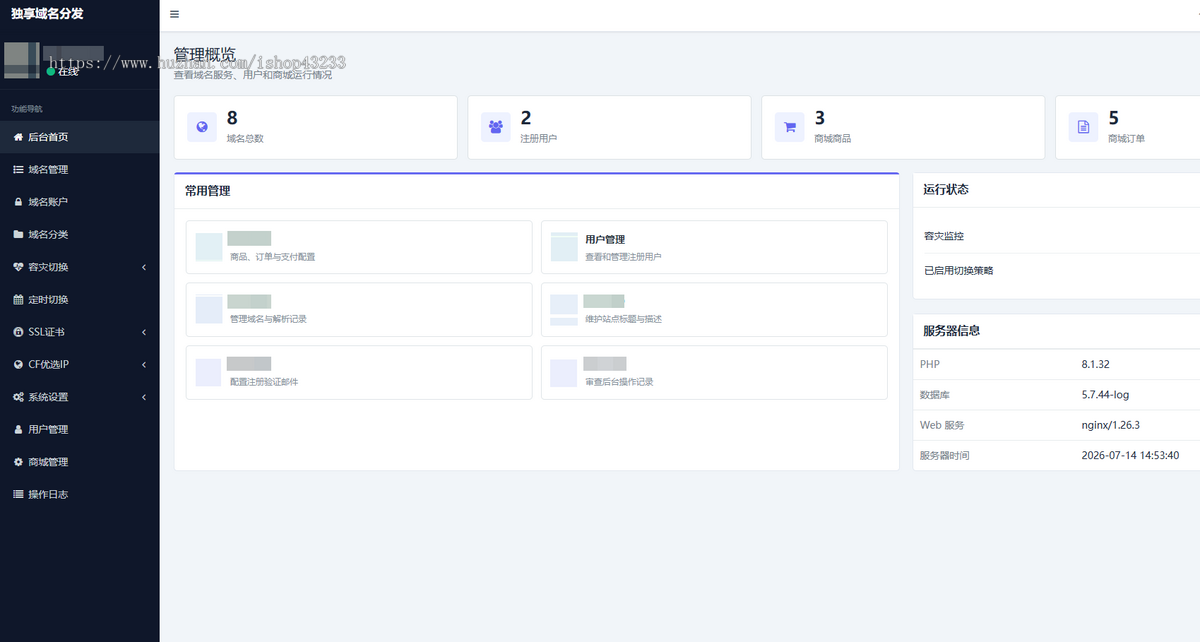This screenshot has height=642, width=1200.
Task: Click the gears icon beside 系统设置
Action: tap(18, 397)
